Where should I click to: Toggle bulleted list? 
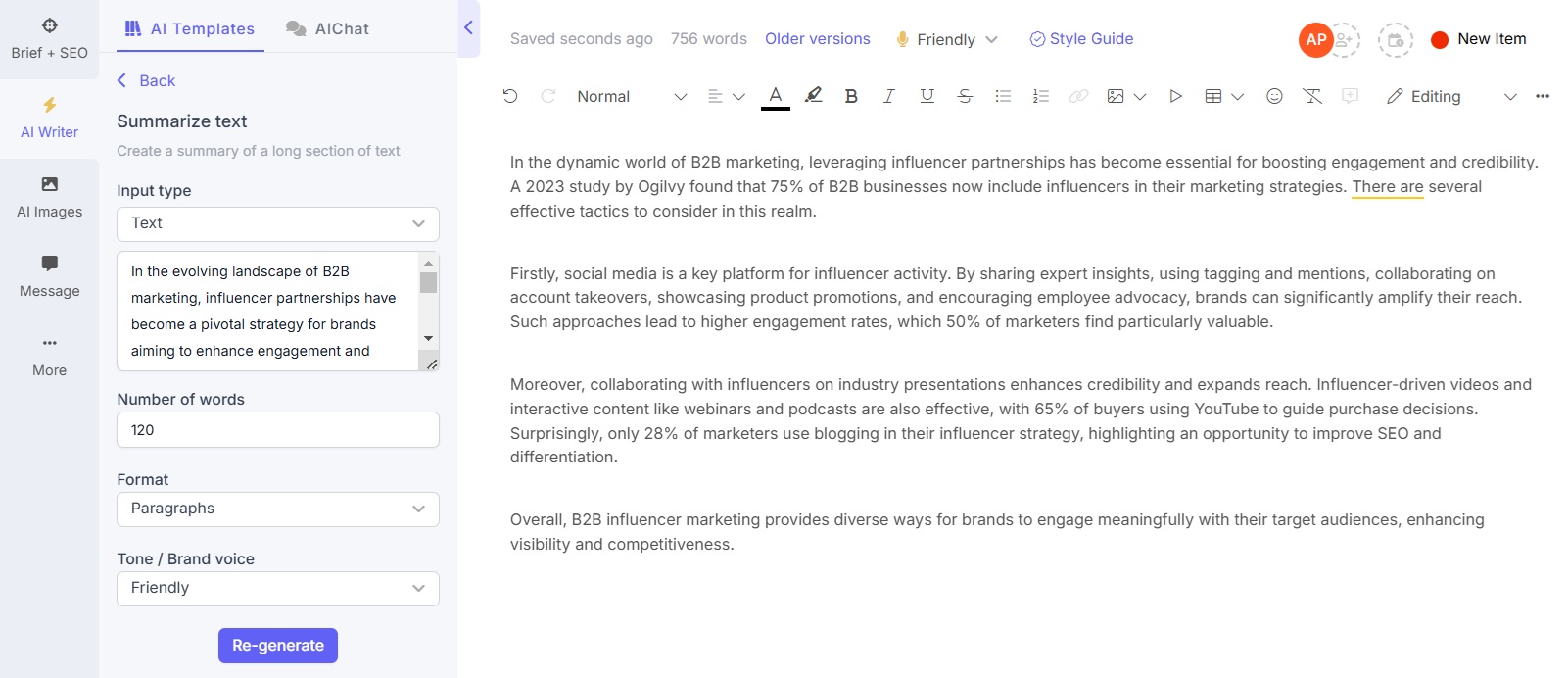pos(1003,96)
